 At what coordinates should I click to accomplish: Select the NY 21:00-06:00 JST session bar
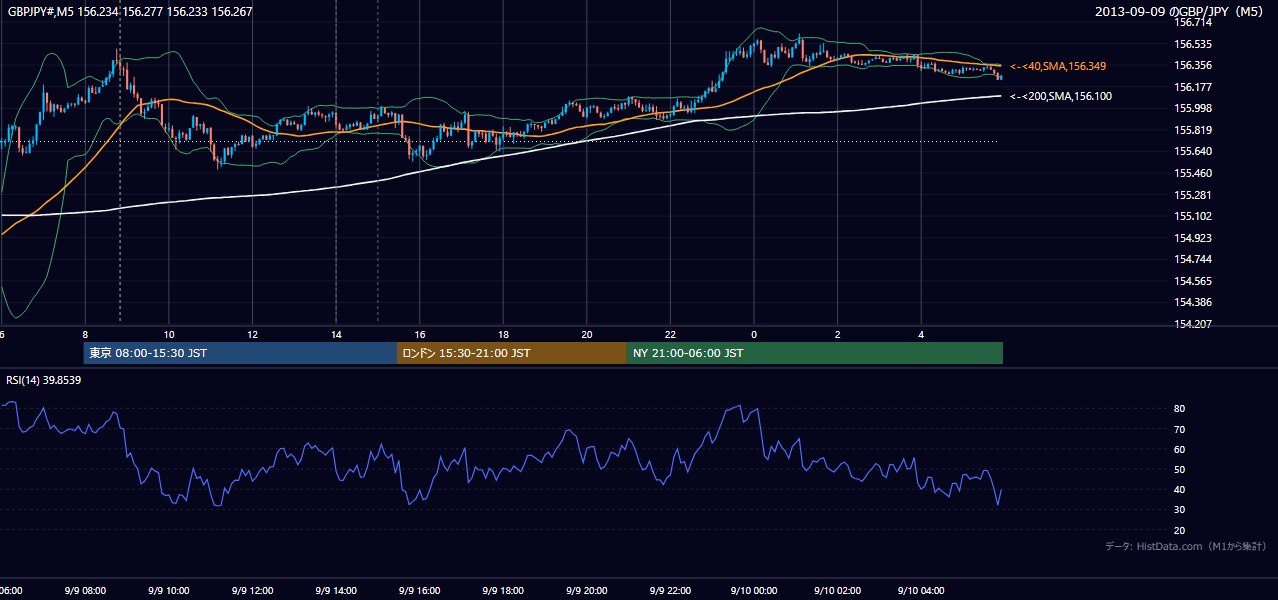pyautogui.click(x=815, y=353)
